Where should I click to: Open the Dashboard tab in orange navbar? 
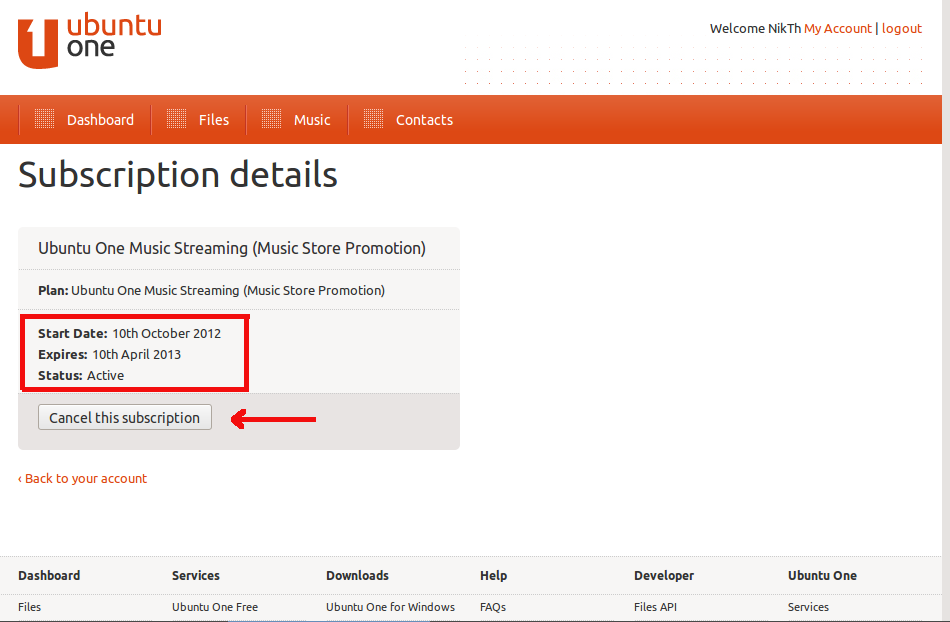pos(100,120)
